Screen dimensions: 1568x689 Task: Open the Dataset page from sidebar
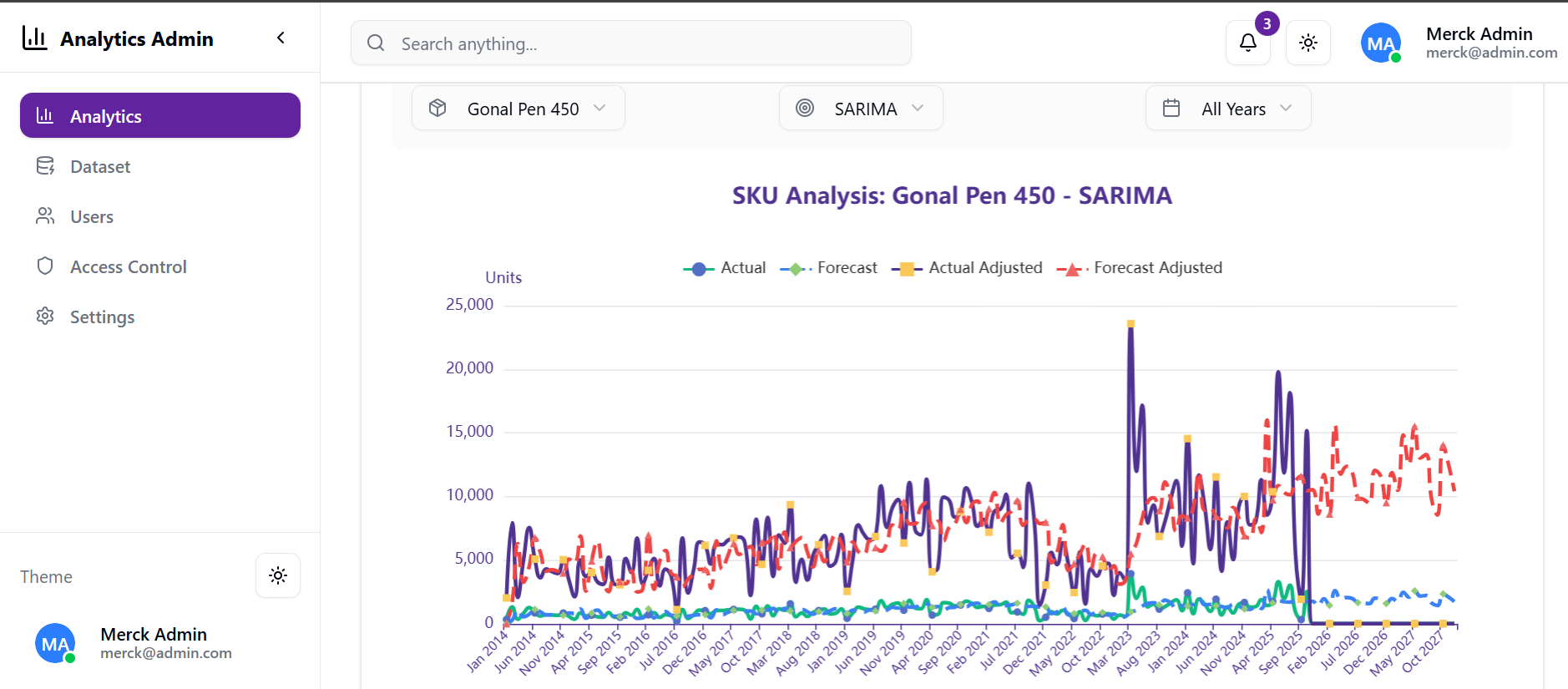coord(100,166)
